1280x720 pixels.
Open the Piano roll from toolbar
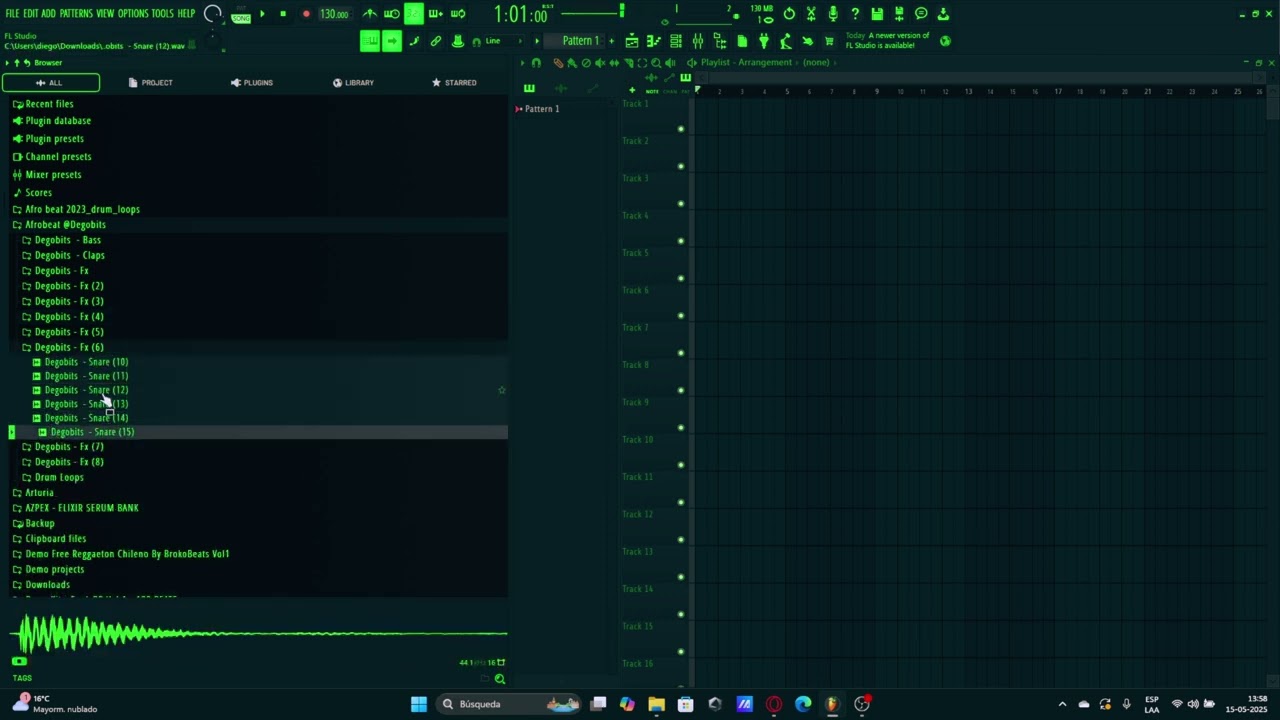[654, 41]
